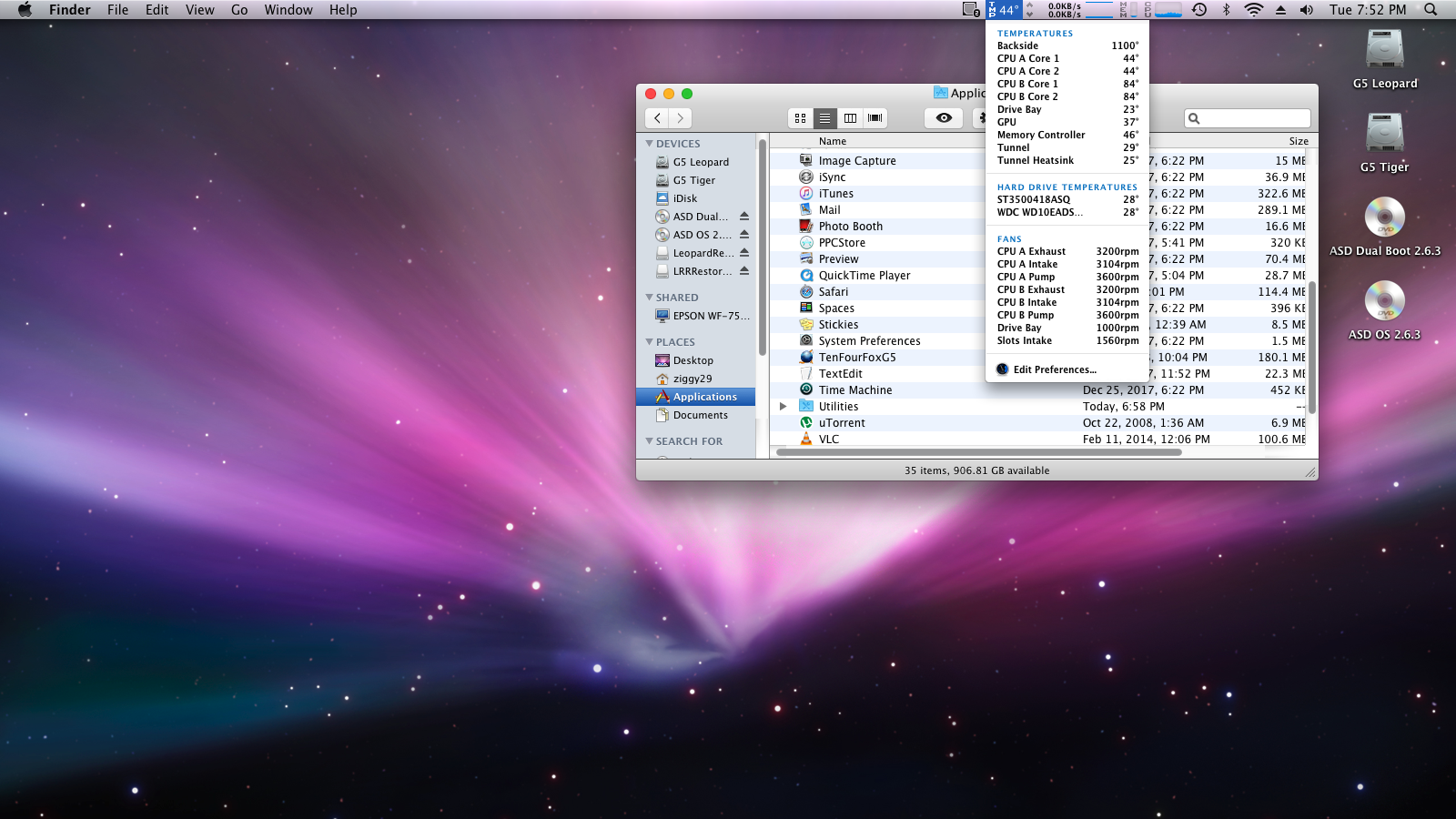Switch Finder to list view
1456x819 pixels.
(824, 118)
